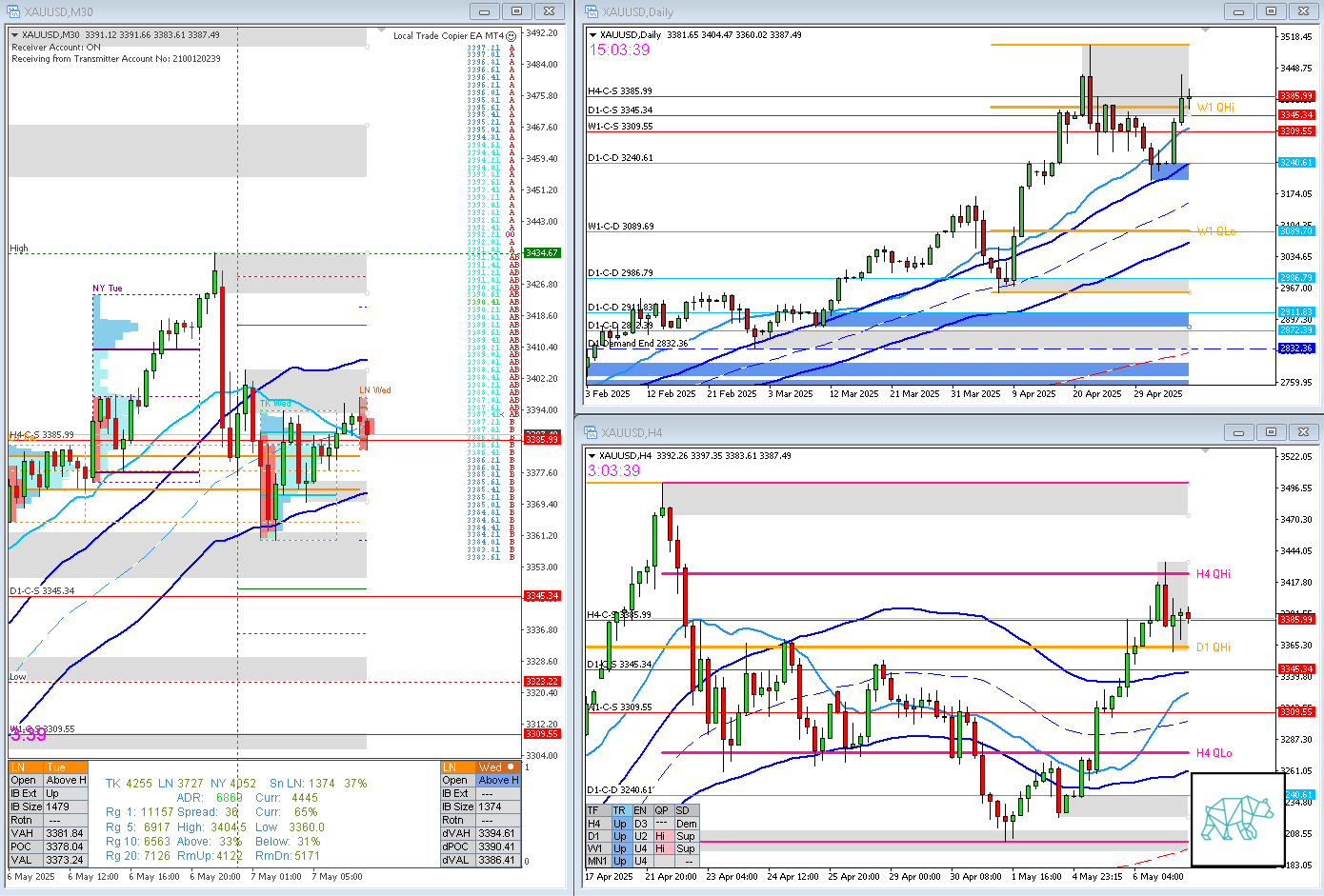Click the Rg 20: 7126 statistic
This screenshot has height=896, width=1324.
coord(138,856)
